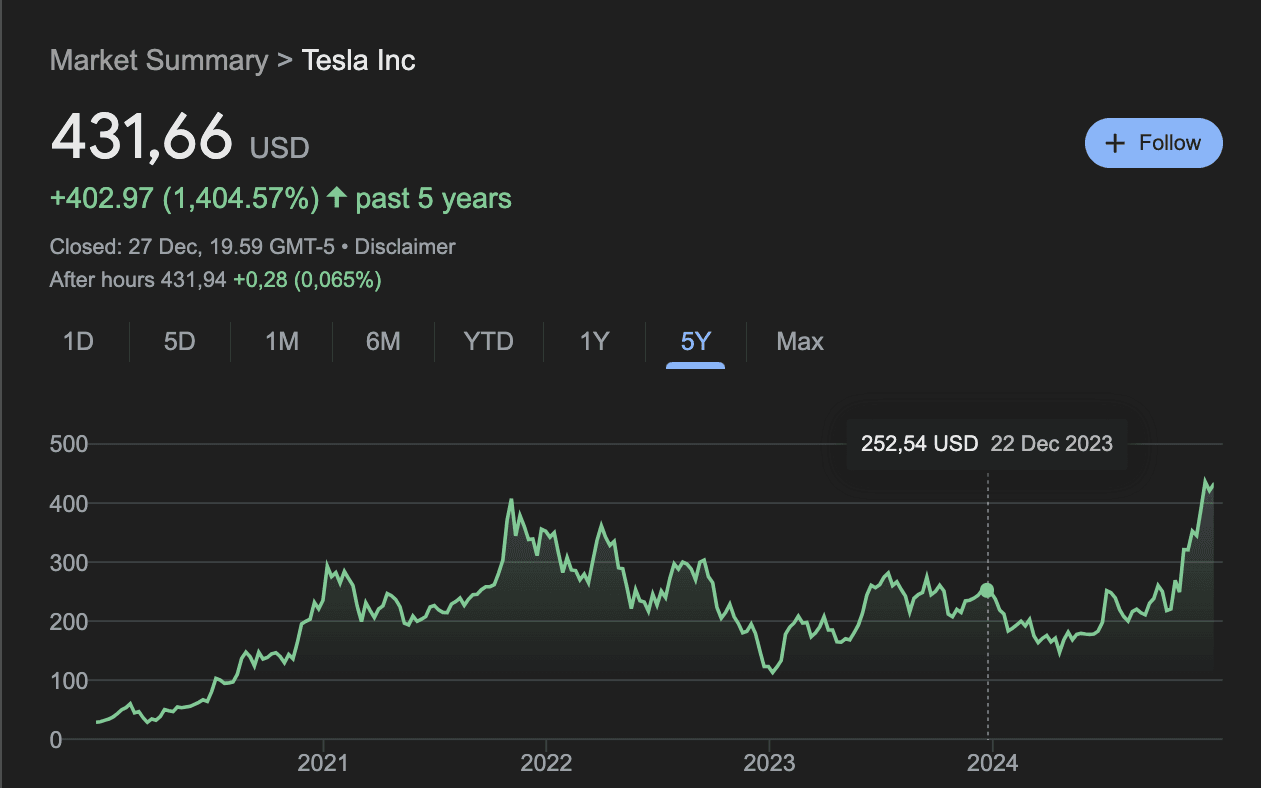Open the 6M price history view
The height and width of the screenshot is (788, 1261).
pyautogui.click(x=384, y=341)
